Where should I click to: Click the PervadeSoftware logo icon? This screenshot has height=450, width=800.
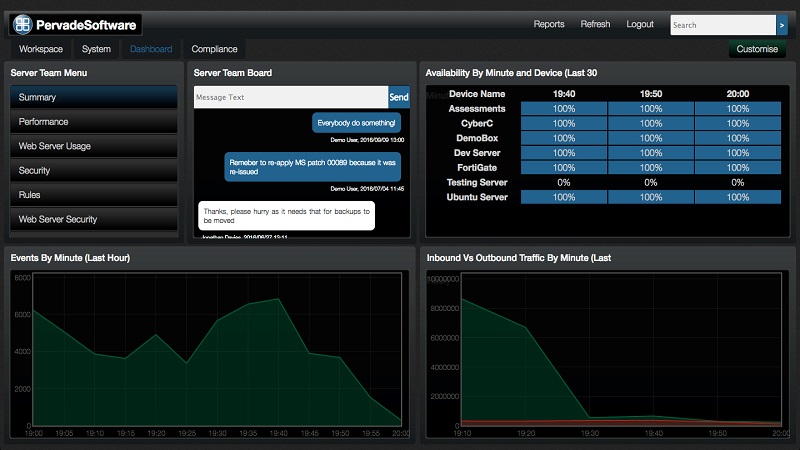[x=23, y=24]
